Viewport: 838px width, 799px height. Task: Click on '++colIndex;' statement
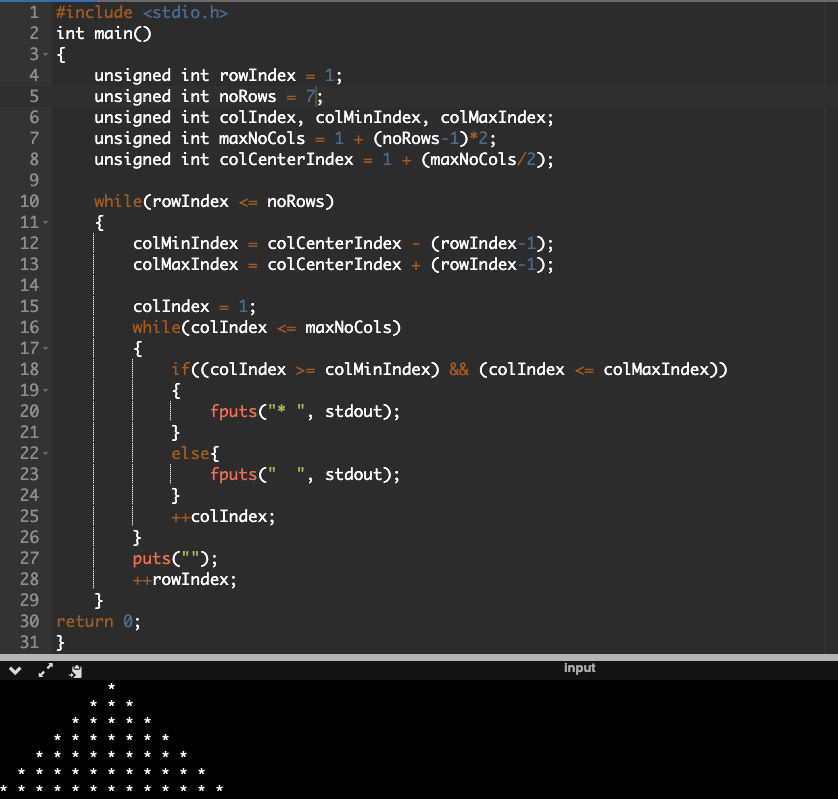(x=223, y=516)
